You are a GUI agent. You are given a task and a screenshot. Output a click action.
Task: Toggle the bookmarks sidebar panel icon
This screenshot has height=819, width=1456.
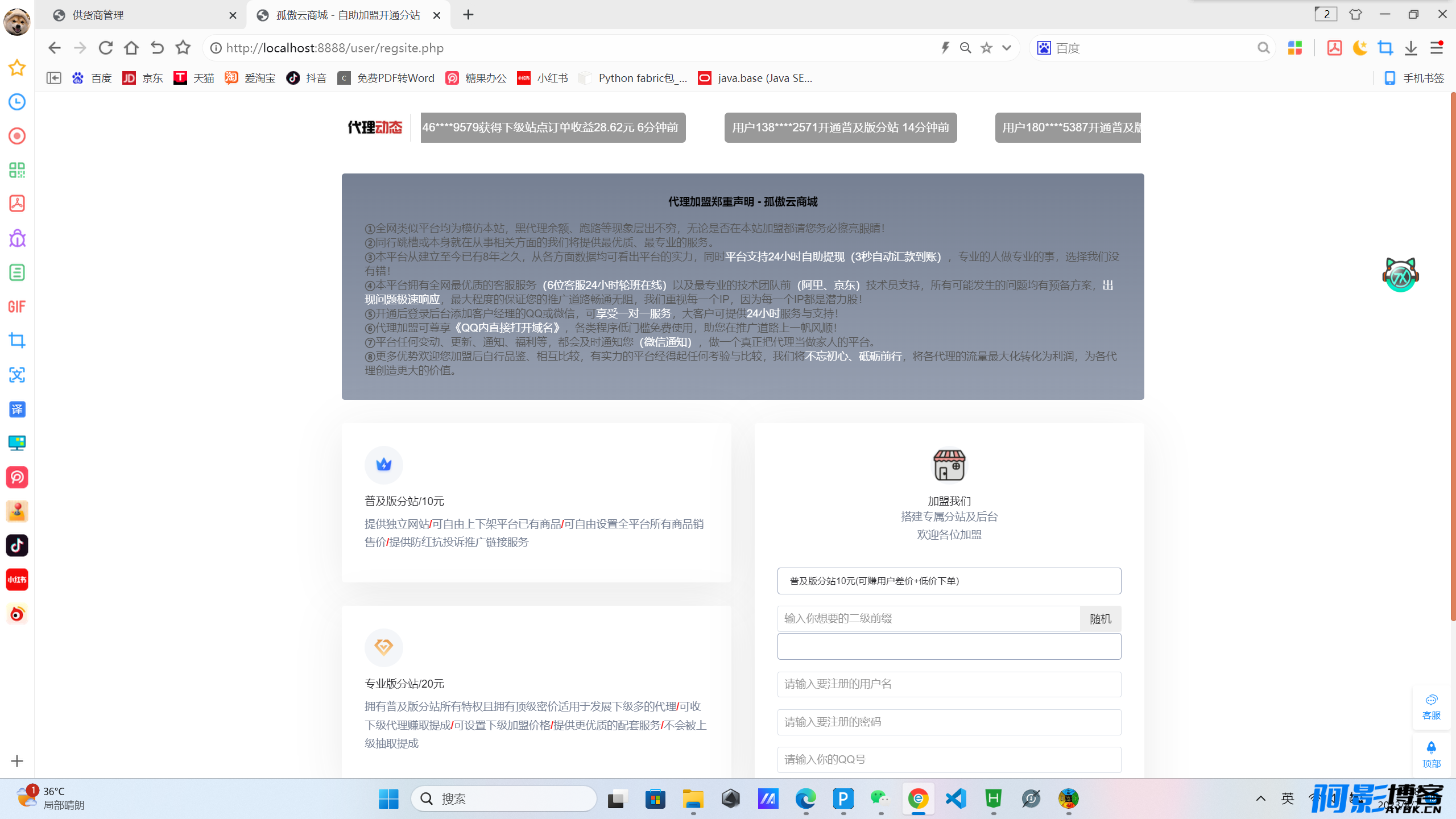click(53, 78)
